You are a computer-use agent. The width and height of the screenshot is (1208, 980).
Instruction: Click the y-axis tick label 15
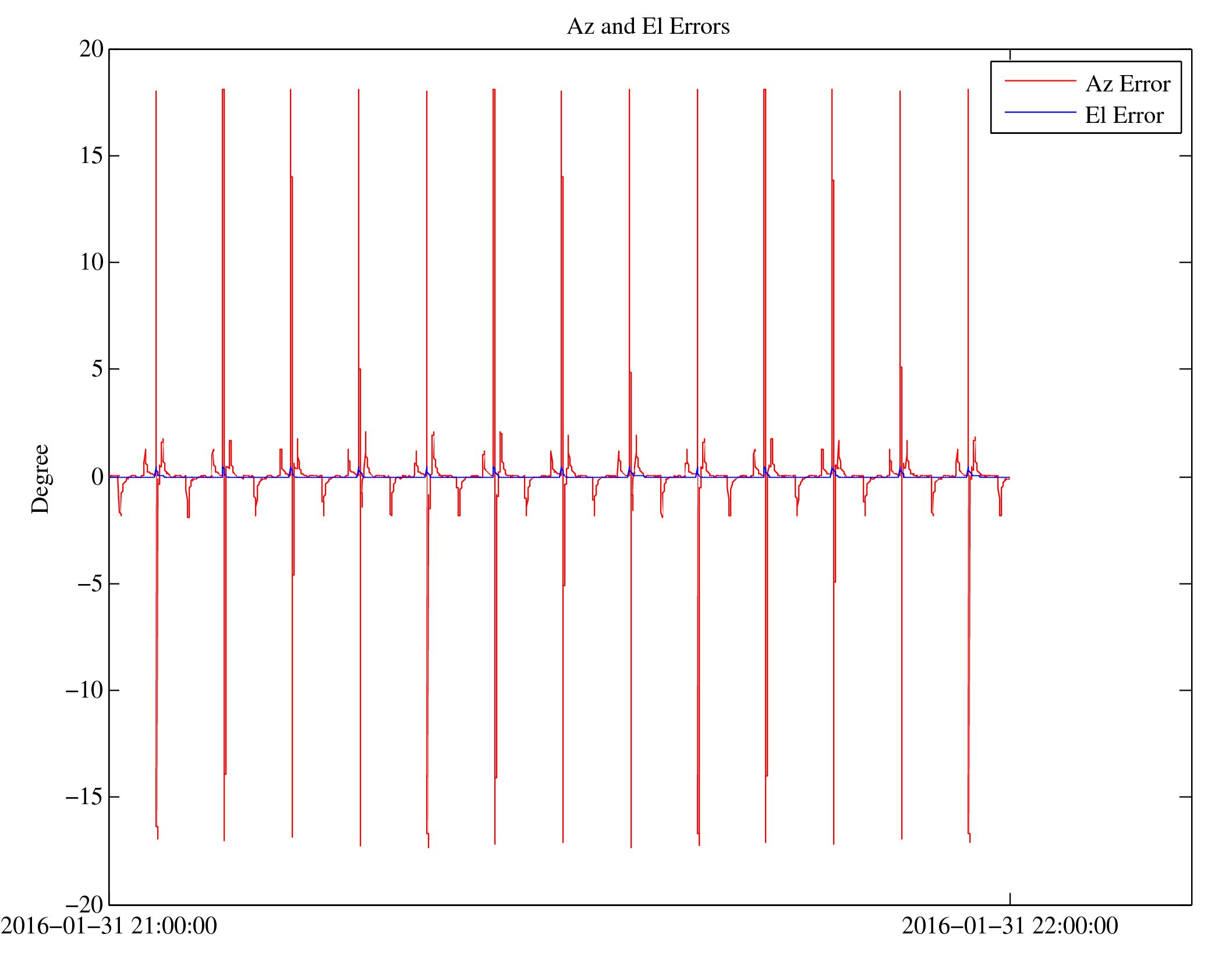[91, 156]
